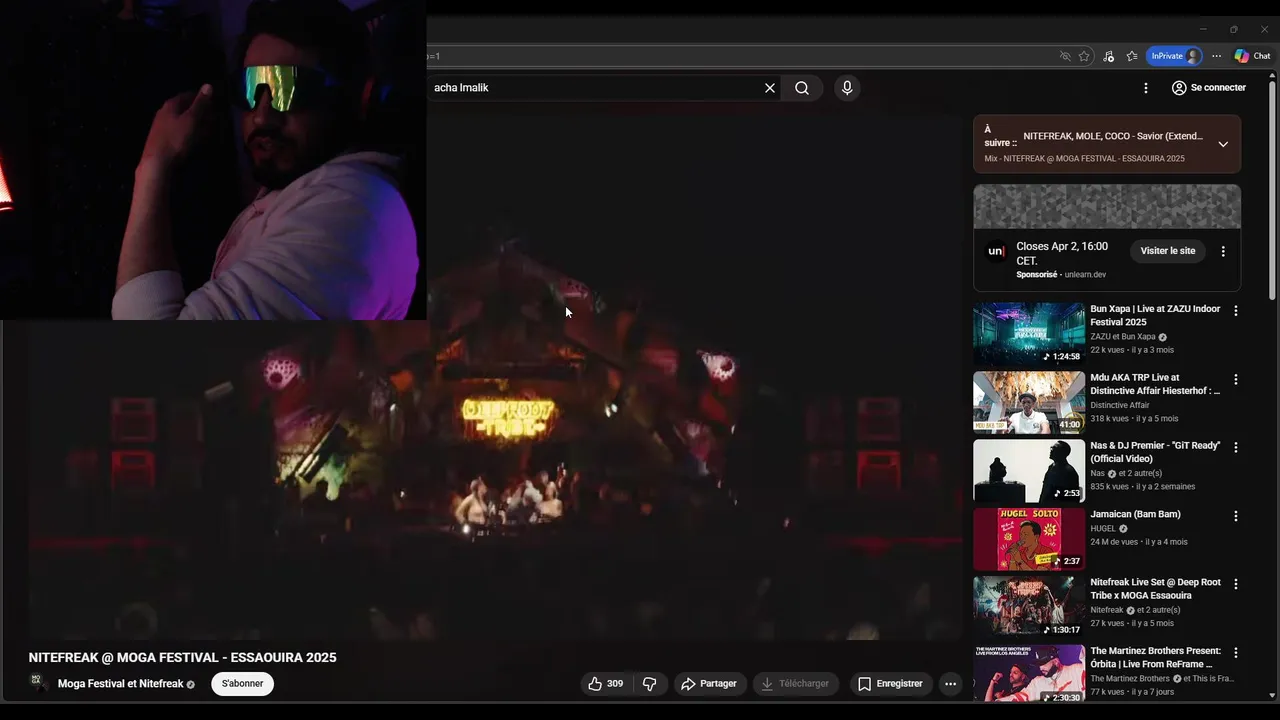Click S'abonner subscribe button
Viewport: 1280px width, 720px height.
[242, 684]
